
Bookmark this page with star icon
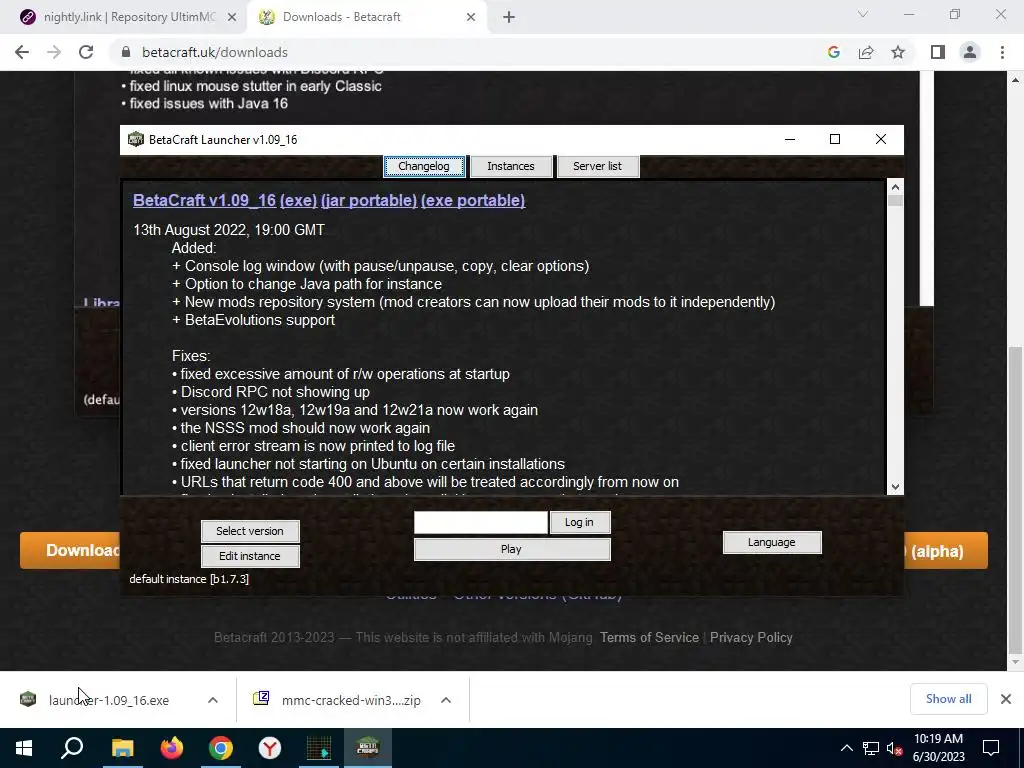pyautogui.click(x=898, y=52)
